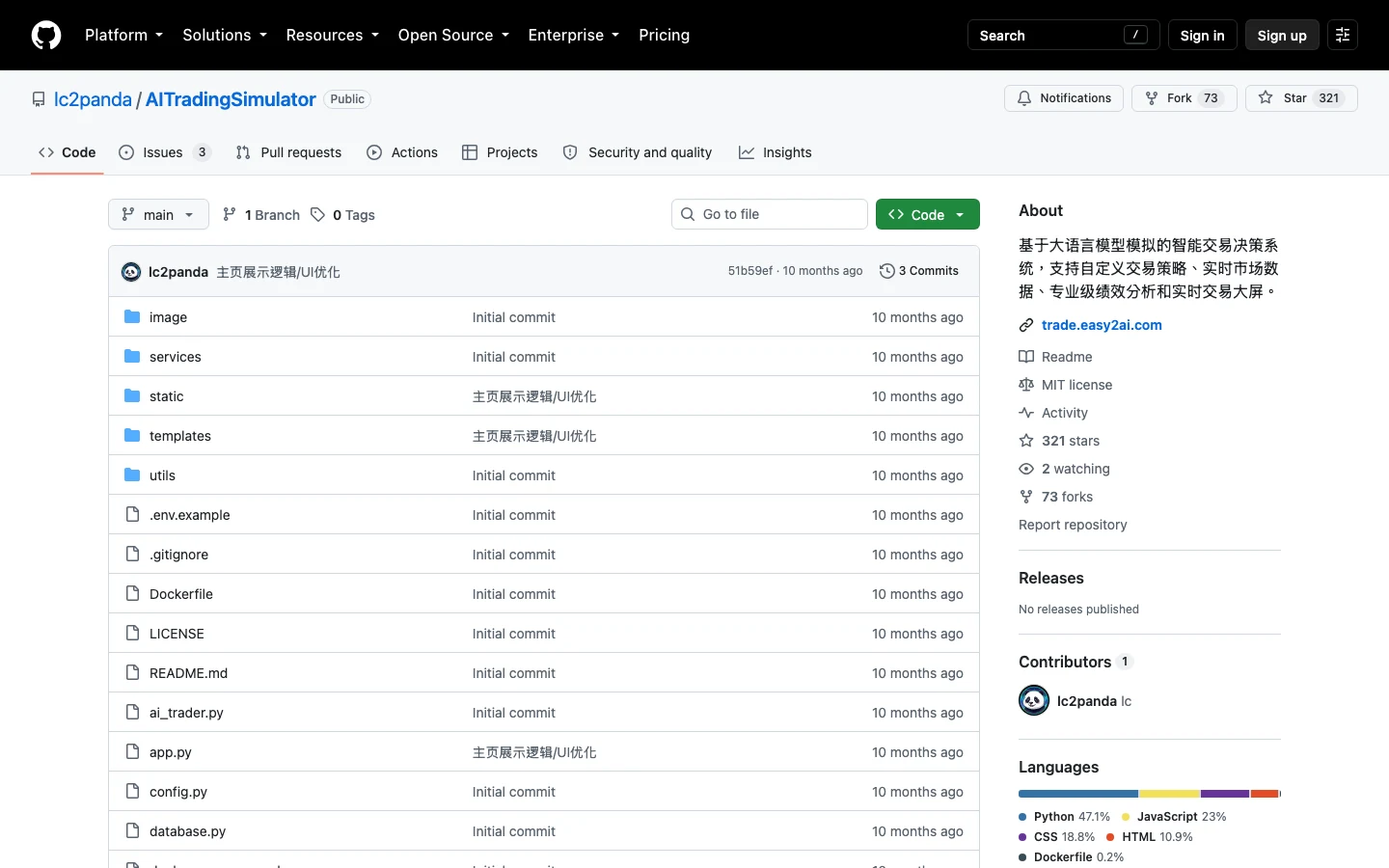
Task: Switch to the Insights tab
Action: [776, 152]
